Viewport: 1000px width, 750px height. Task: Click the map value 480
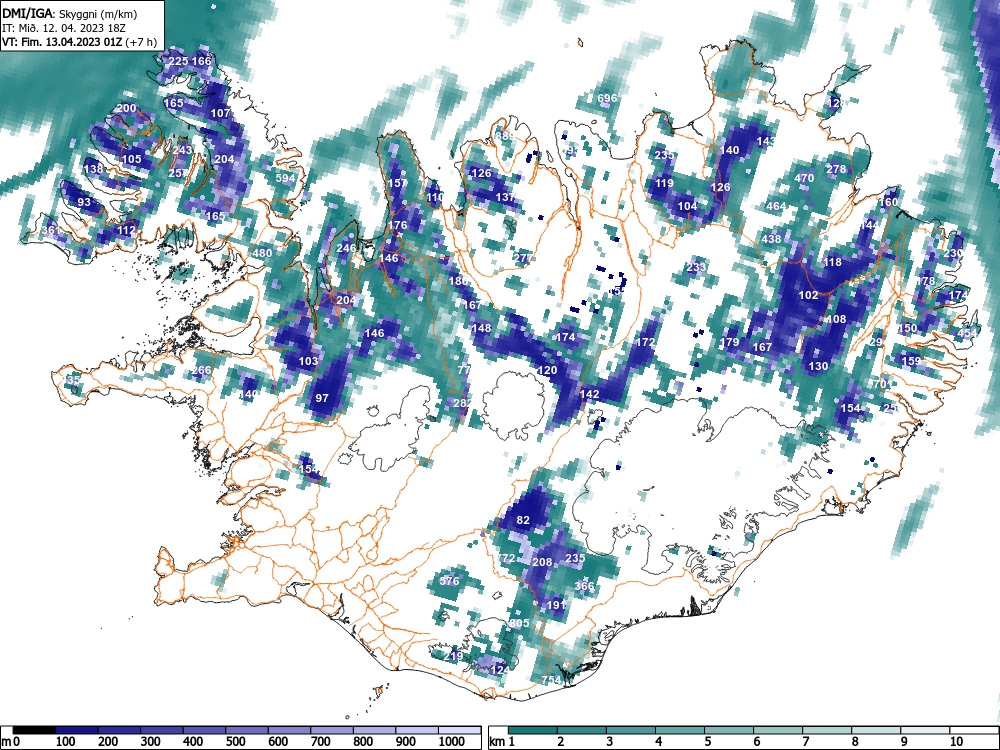point(262,253)
